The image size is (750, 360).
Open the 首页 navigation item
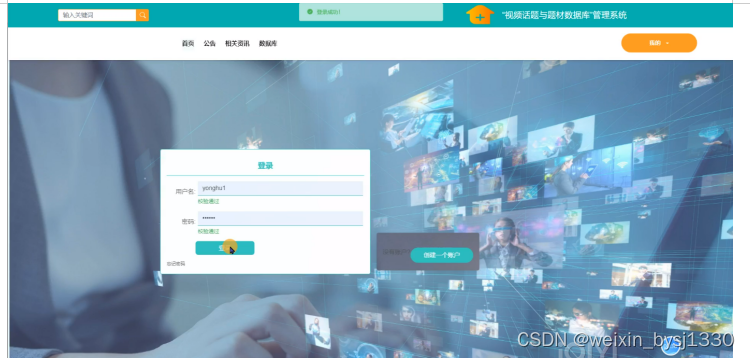(188, 44)
